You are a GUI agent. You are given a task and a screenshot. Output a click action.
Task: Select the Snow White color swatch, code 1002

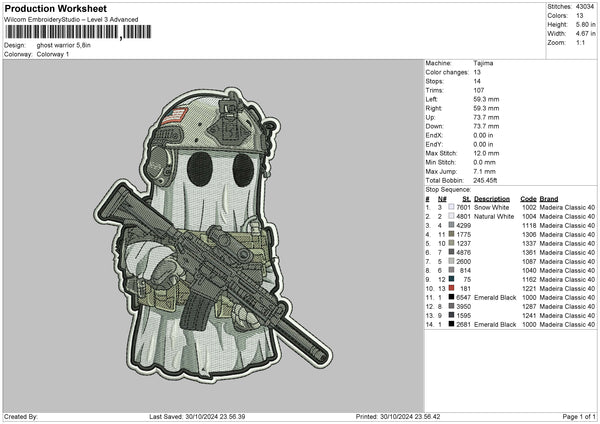(451, 207)
